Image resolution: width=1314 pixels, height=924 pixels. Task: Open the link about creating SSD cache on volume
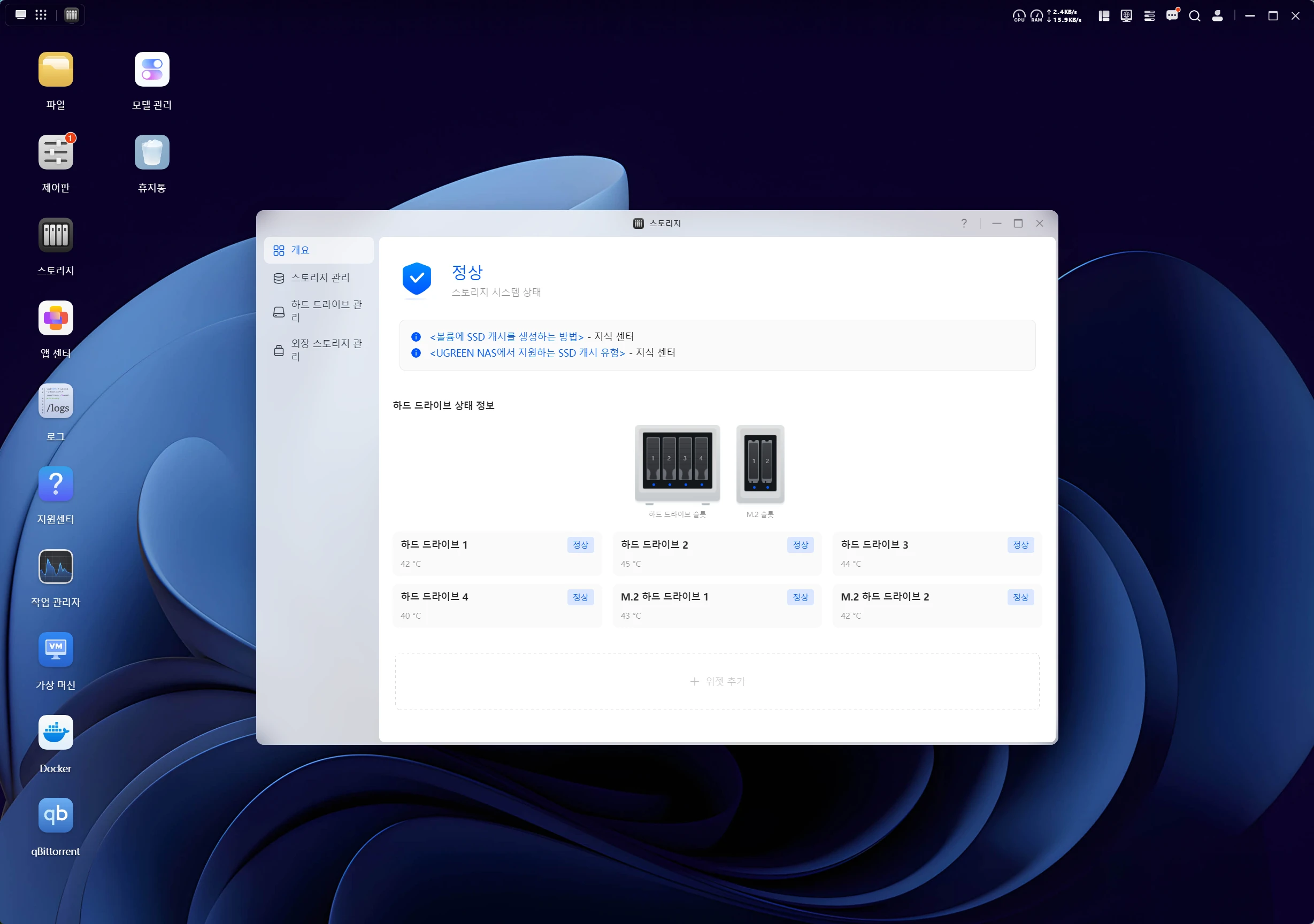click(506, 337)
